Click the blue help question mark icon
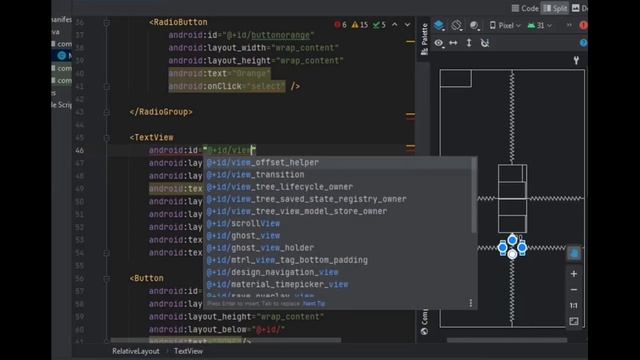The width and height of the screenshot is (640, 360). [x=583, y=43]
